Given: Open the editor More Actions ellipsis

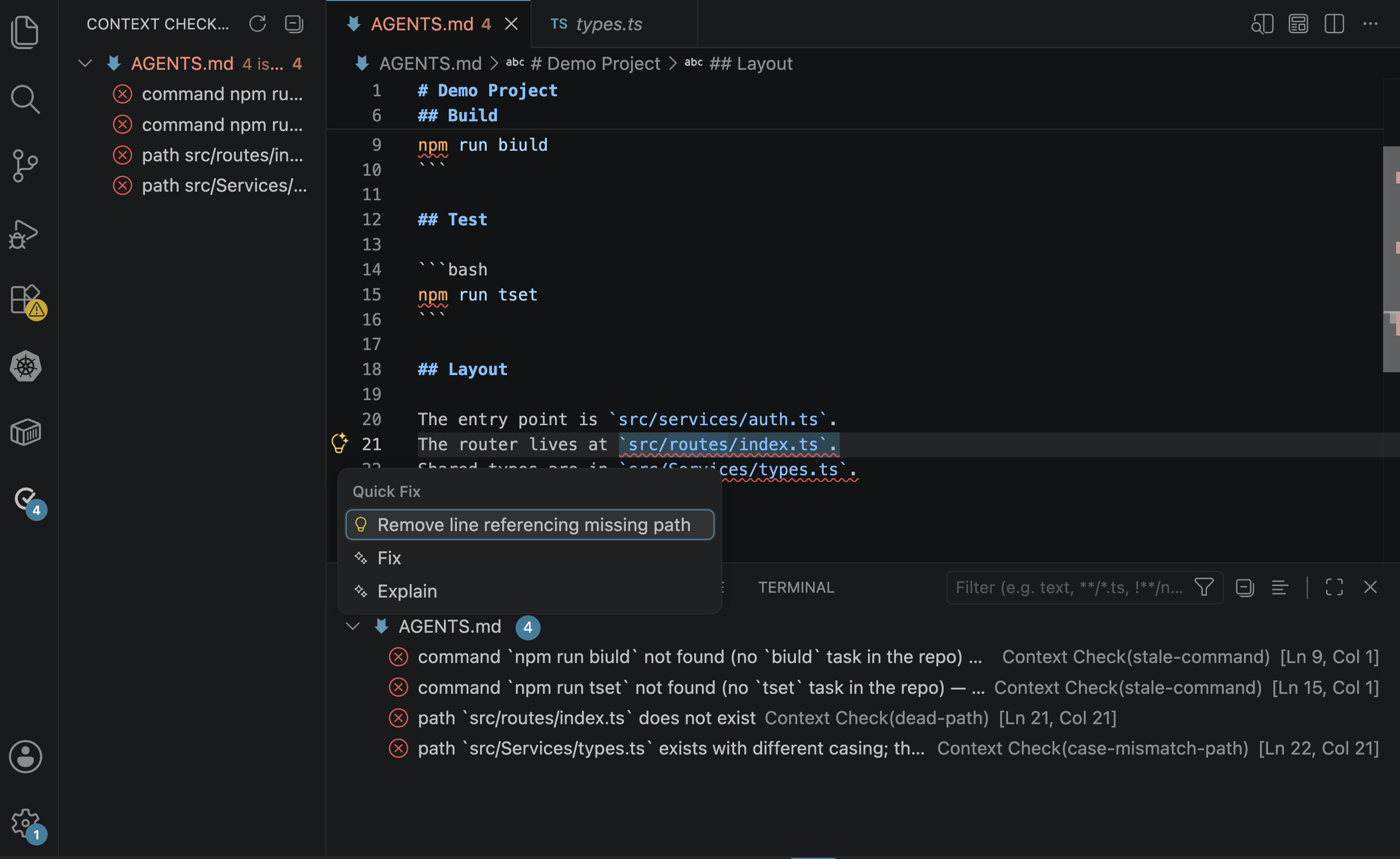Looking at the screenshot, I should [x=1371, y=24].
